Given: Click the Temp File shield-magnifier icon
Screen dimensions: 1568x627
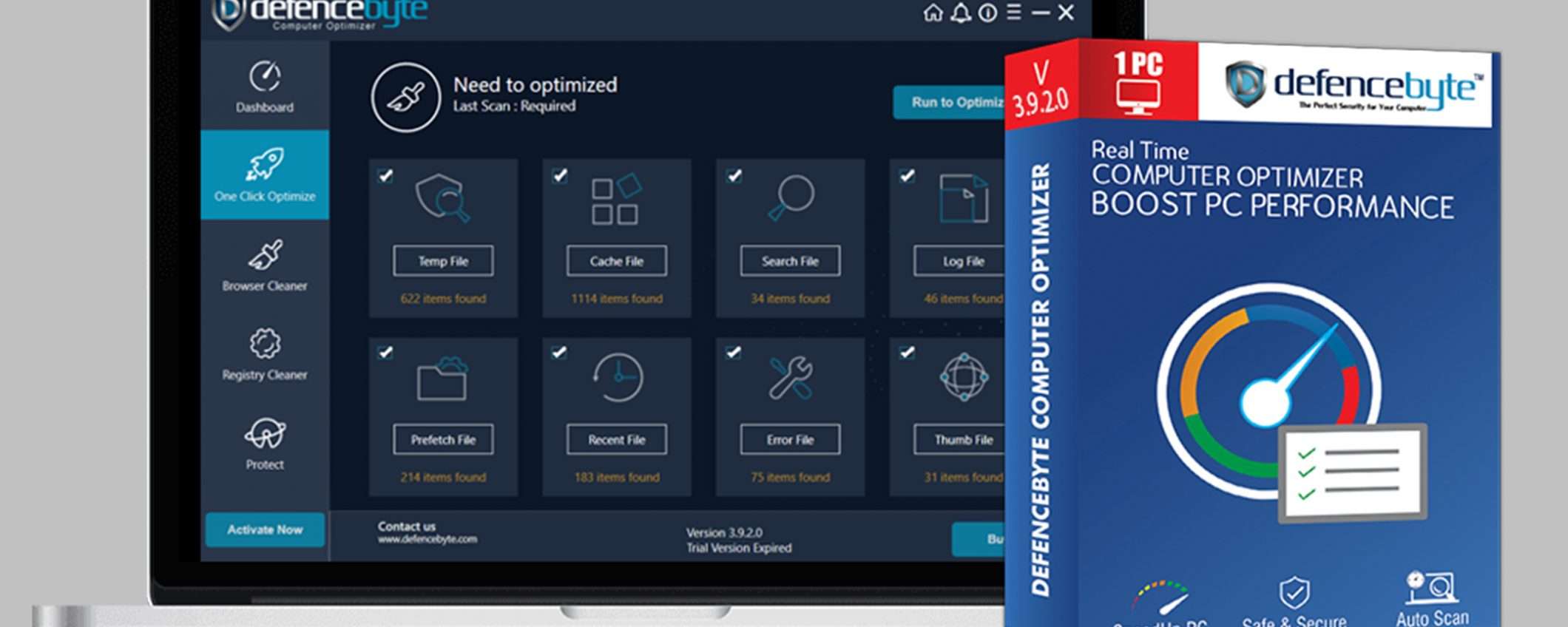Looking at the screenshot, I should coord(442,197).
